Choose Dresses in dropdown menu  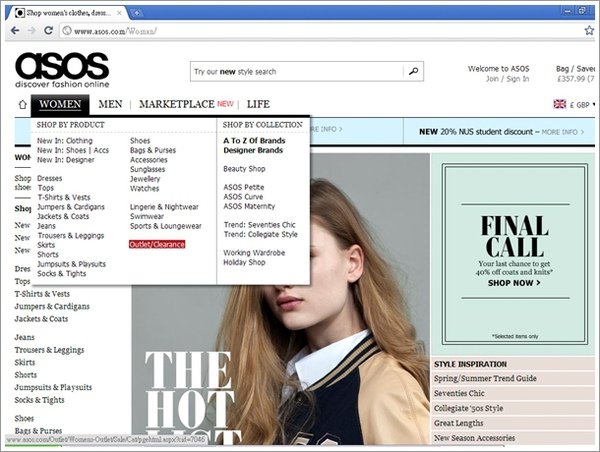click(x=49, y=178)
